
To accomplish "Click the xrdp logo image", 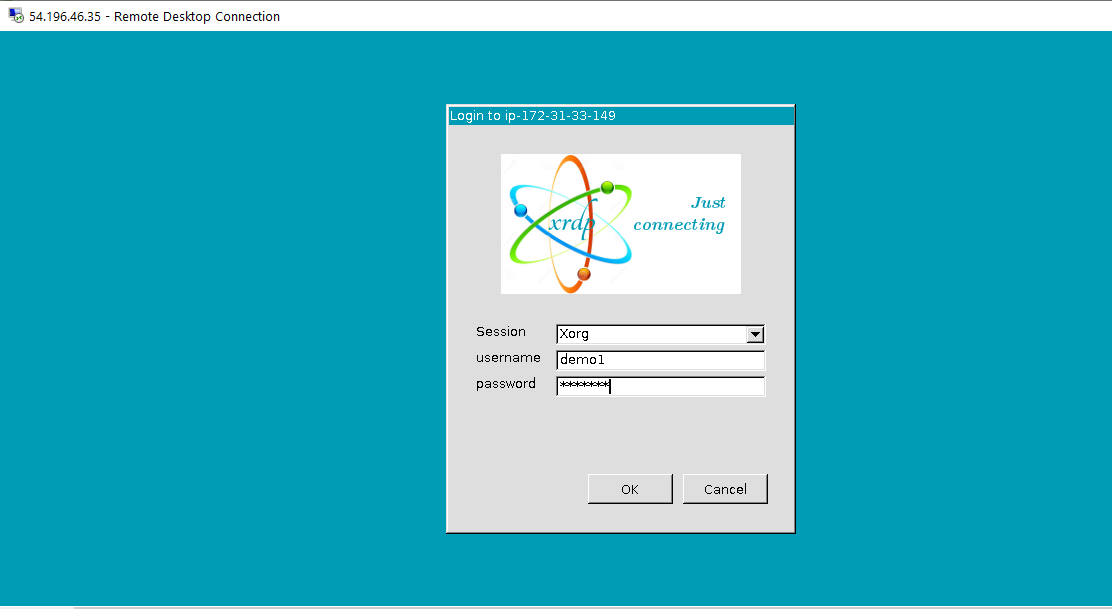I will pyautogui.click(x=621, y=224).
